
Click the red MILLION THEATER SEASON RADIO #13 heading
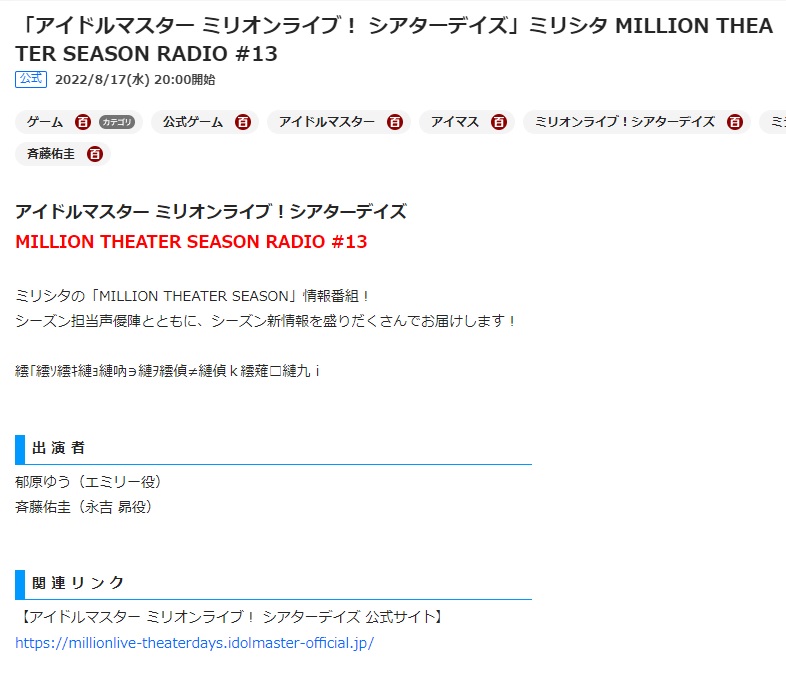coord(191,242)
